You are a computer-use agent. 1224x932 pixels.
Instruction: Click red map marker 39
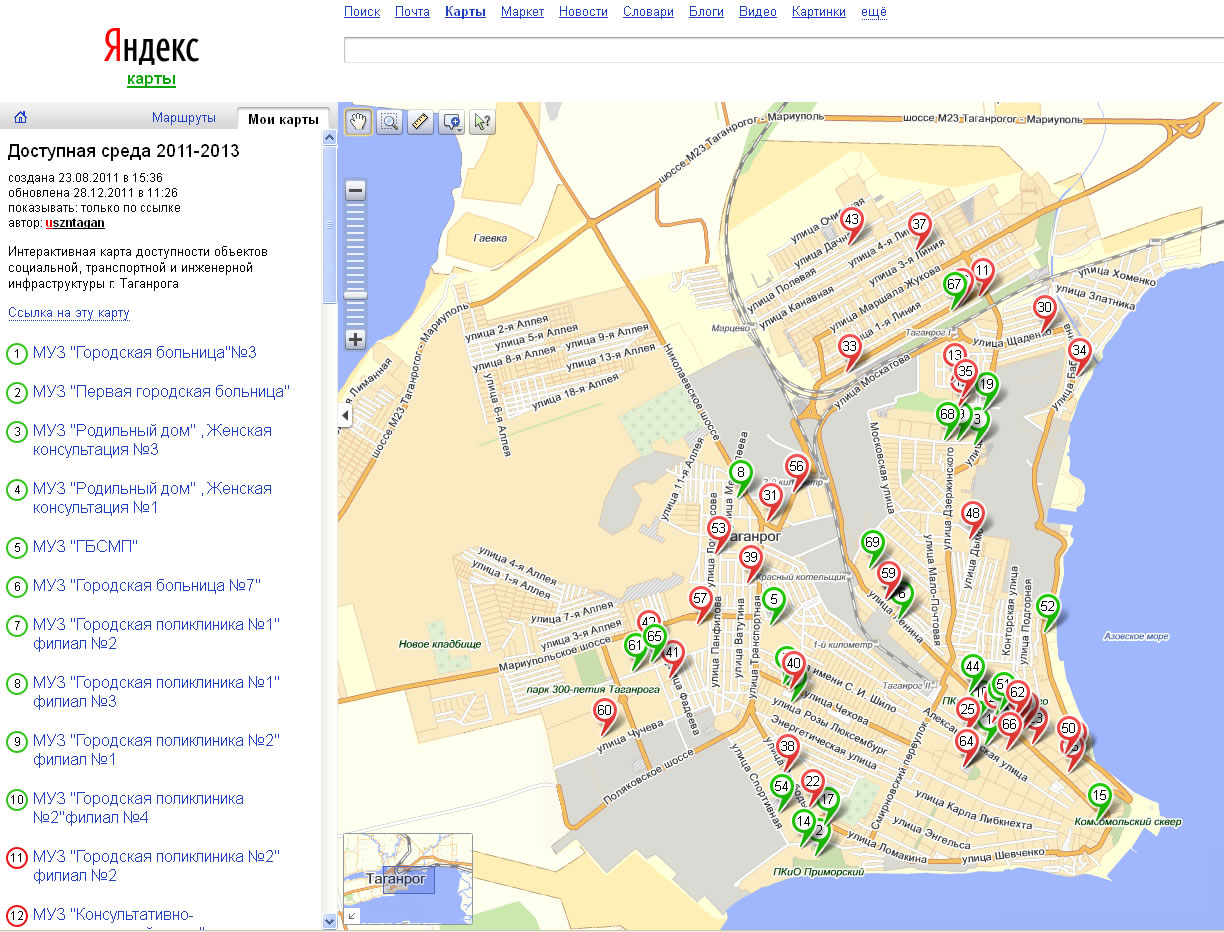pos(751,559)
